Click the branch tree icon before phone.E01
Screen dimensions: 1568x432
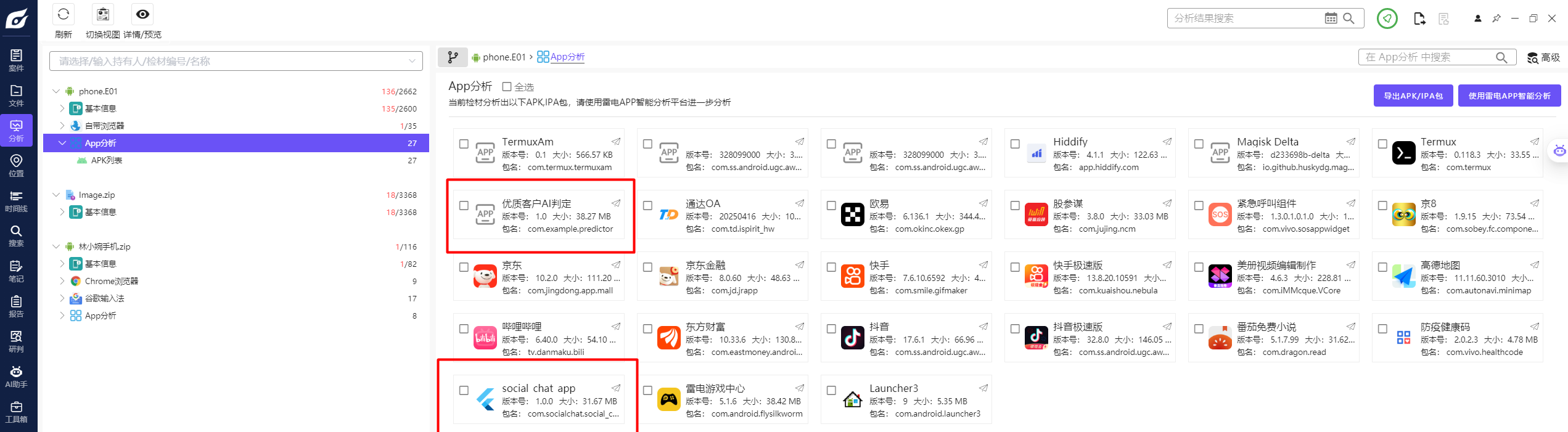[x=453, y=57]
